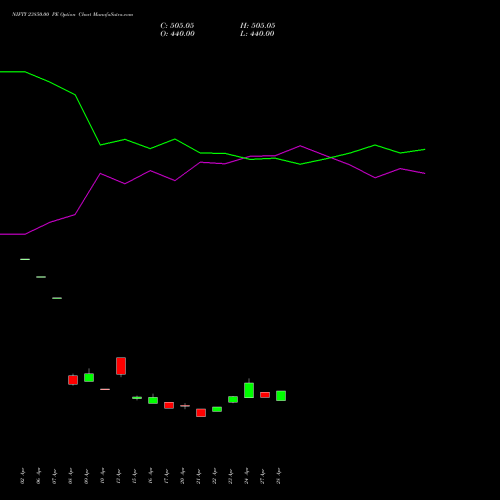Select the tall green 24 Apr candle
This screenshot has width=500, height=500.
[249, 390]
